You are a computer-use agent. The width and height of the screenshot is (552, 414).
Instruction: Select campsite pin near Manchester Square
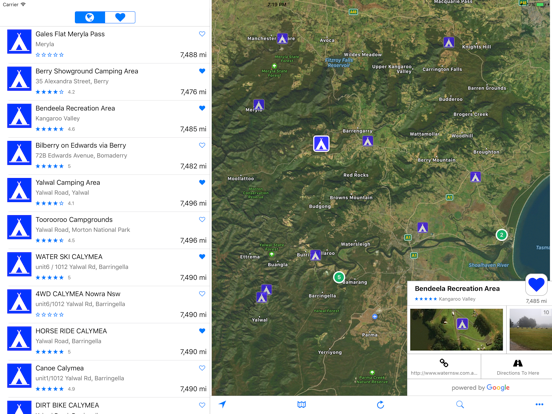coord(282,38)
